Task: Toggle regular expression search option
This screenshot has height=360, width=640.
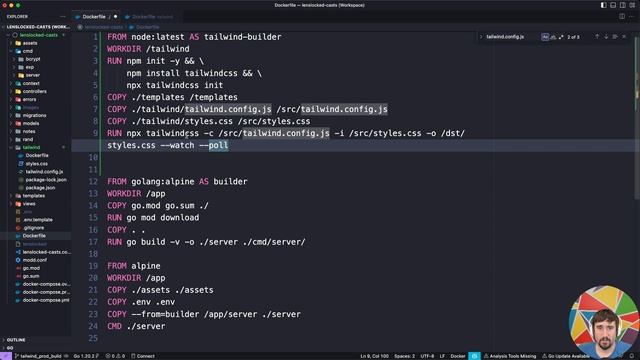Action: click(561, 37)
